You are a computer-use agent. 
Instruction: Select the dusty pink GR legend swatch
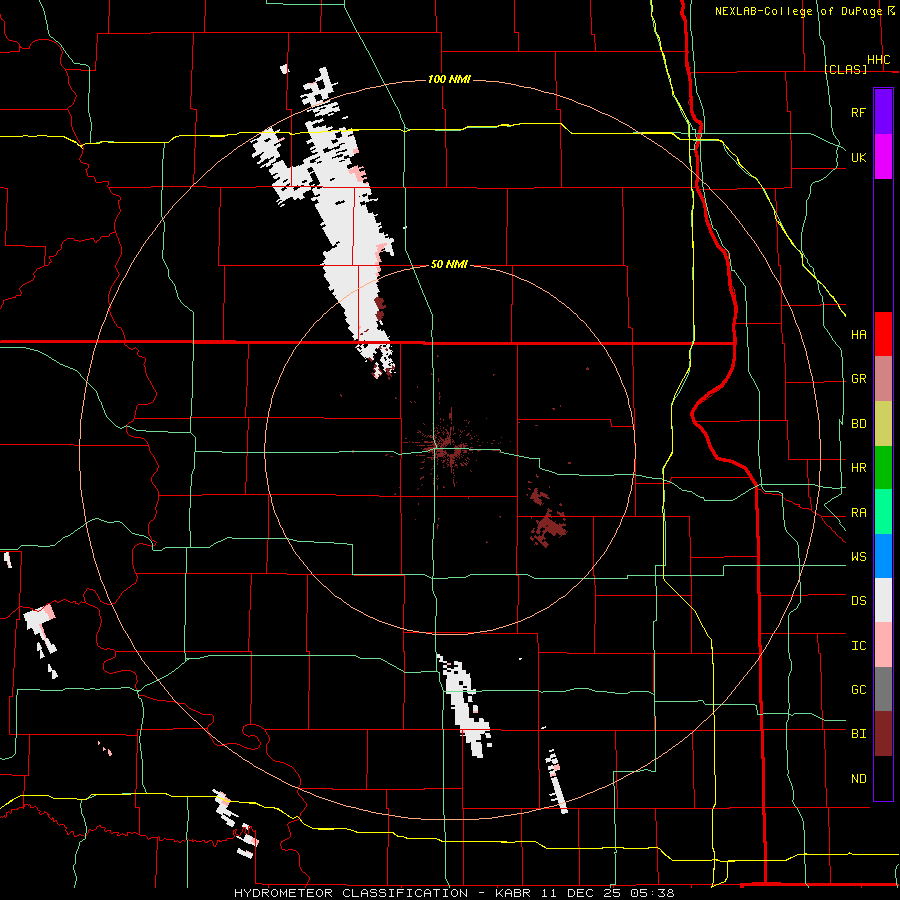[883, 379]
